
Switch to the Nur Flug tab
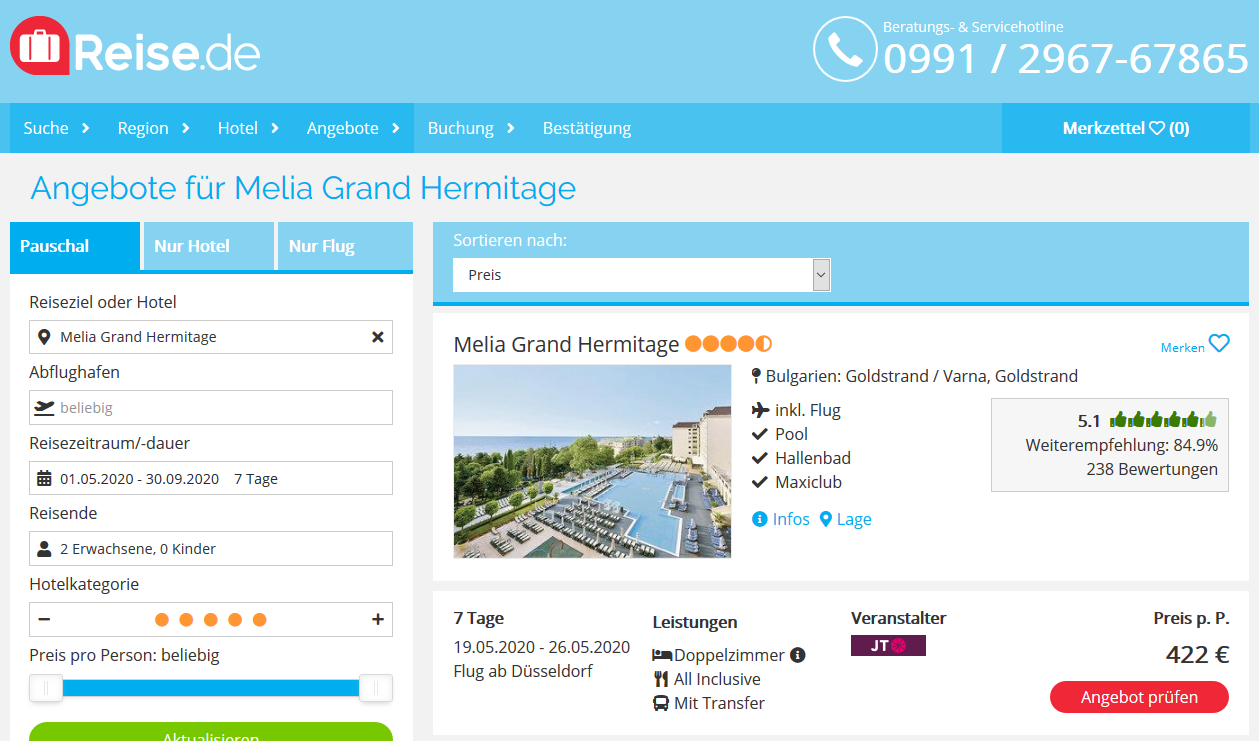(x=344, y=246)
